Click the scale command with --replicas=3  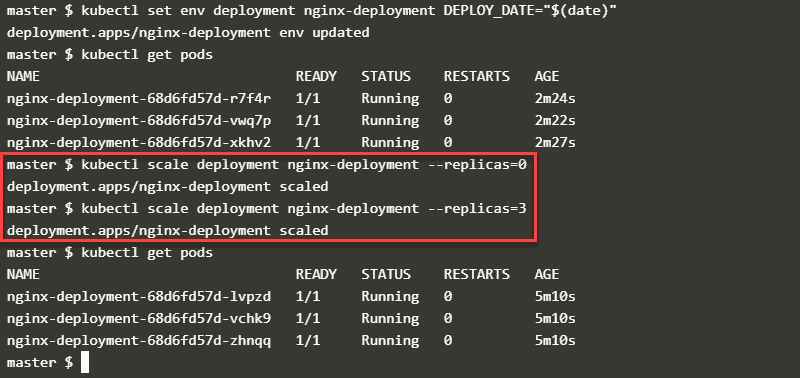tap(266, 209)
